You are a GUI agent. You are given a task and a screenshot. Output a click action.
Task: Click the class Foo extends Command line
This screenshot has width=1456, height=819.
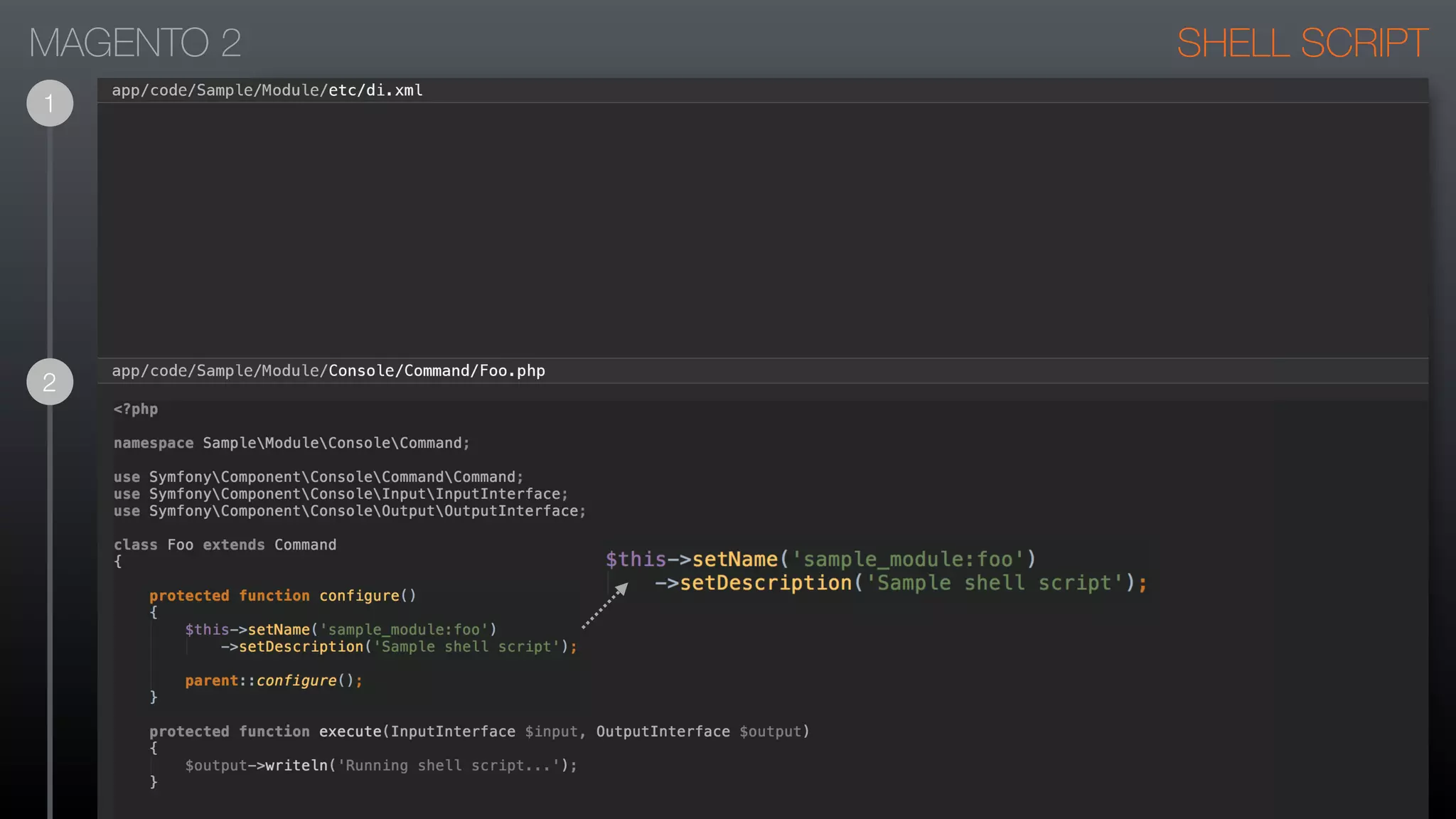coord(225,545)
